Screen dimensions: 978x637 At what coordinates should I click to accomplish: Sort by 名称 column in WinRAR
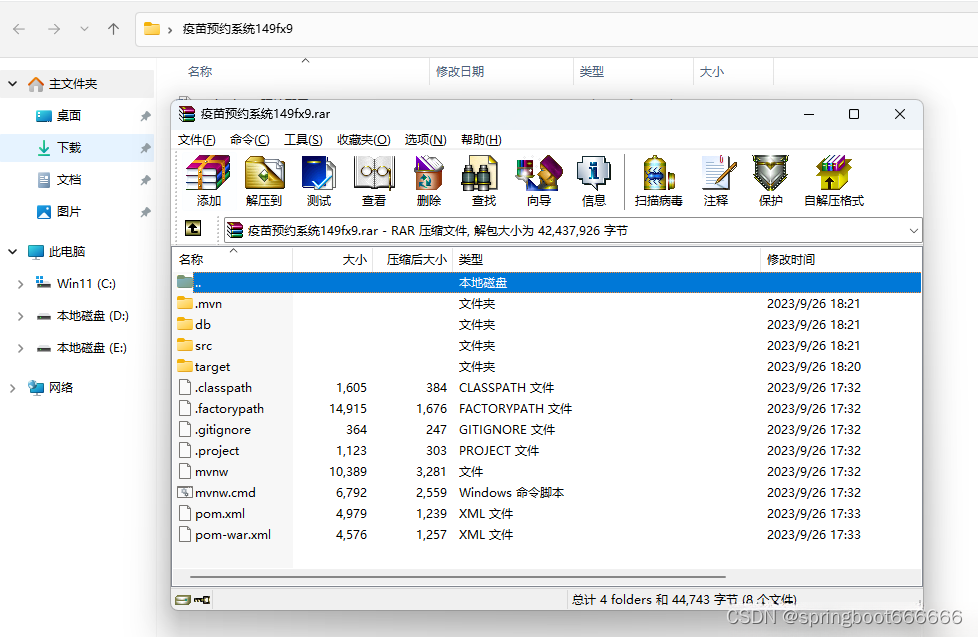233,260
